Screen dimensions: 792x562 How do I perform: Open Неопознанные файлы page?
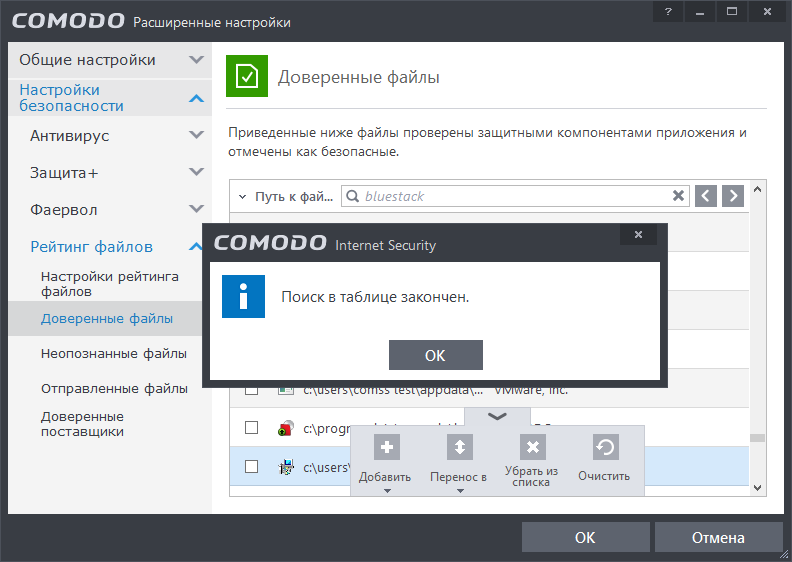pos(114,353)
